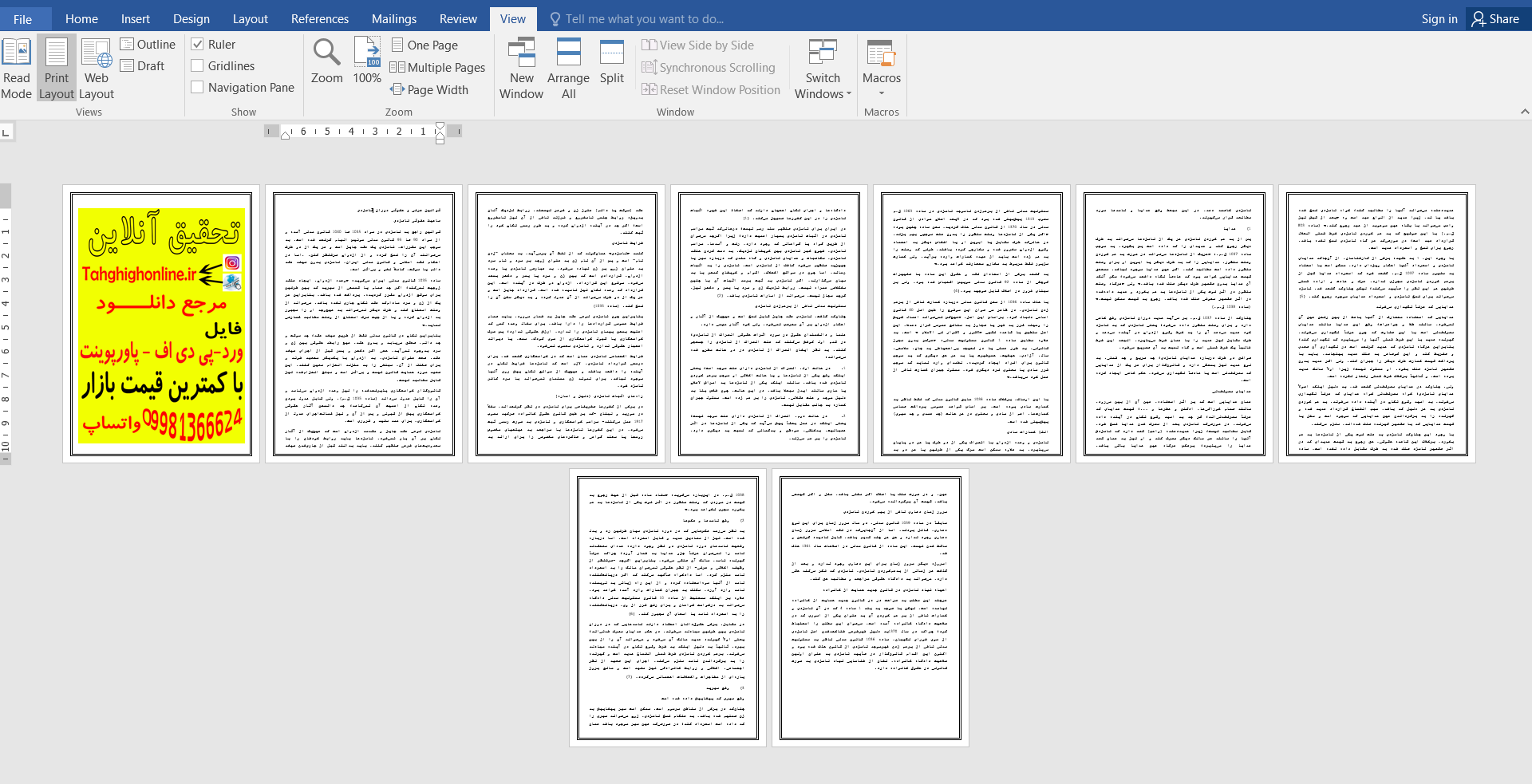Click the Share button
This screenshot has height=784, width=1532.
[1496, 19]
